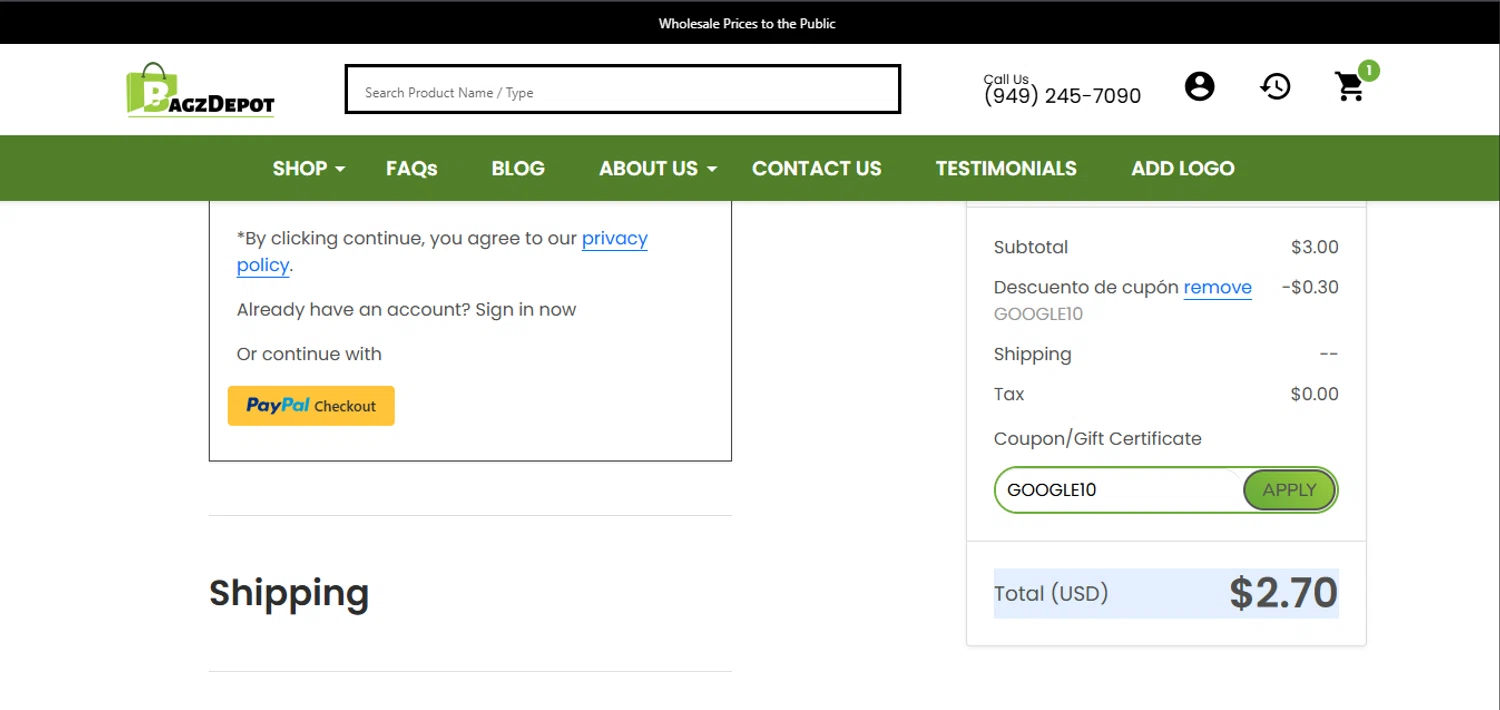Viewport: 1500px width, 710px height.
Task: Click the -$0.30 discount amount
Action: (x=1309, y=287)
